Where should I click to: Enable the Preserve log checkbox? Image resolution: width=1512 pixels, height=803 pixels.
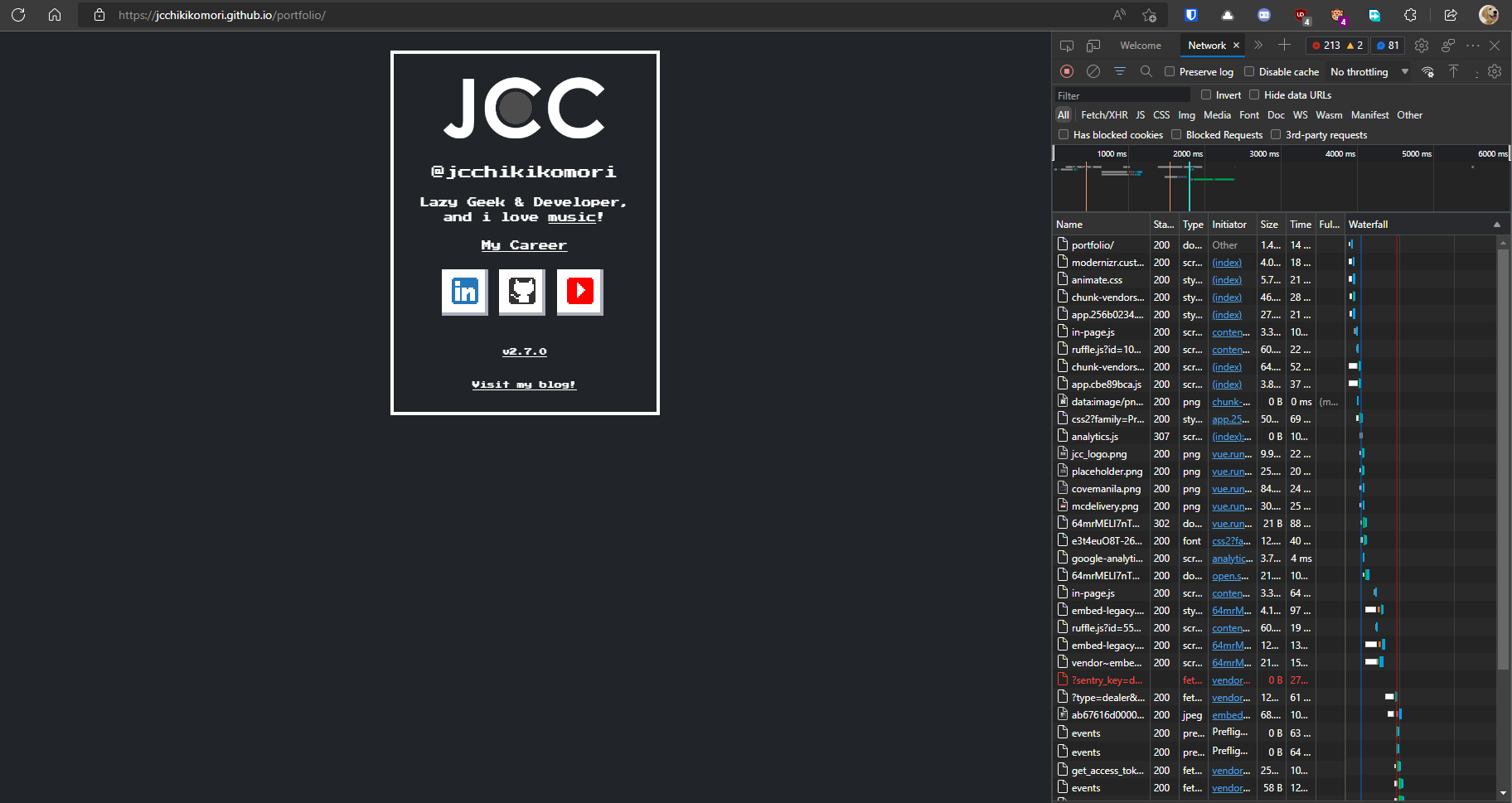[x=1170, y=71]
